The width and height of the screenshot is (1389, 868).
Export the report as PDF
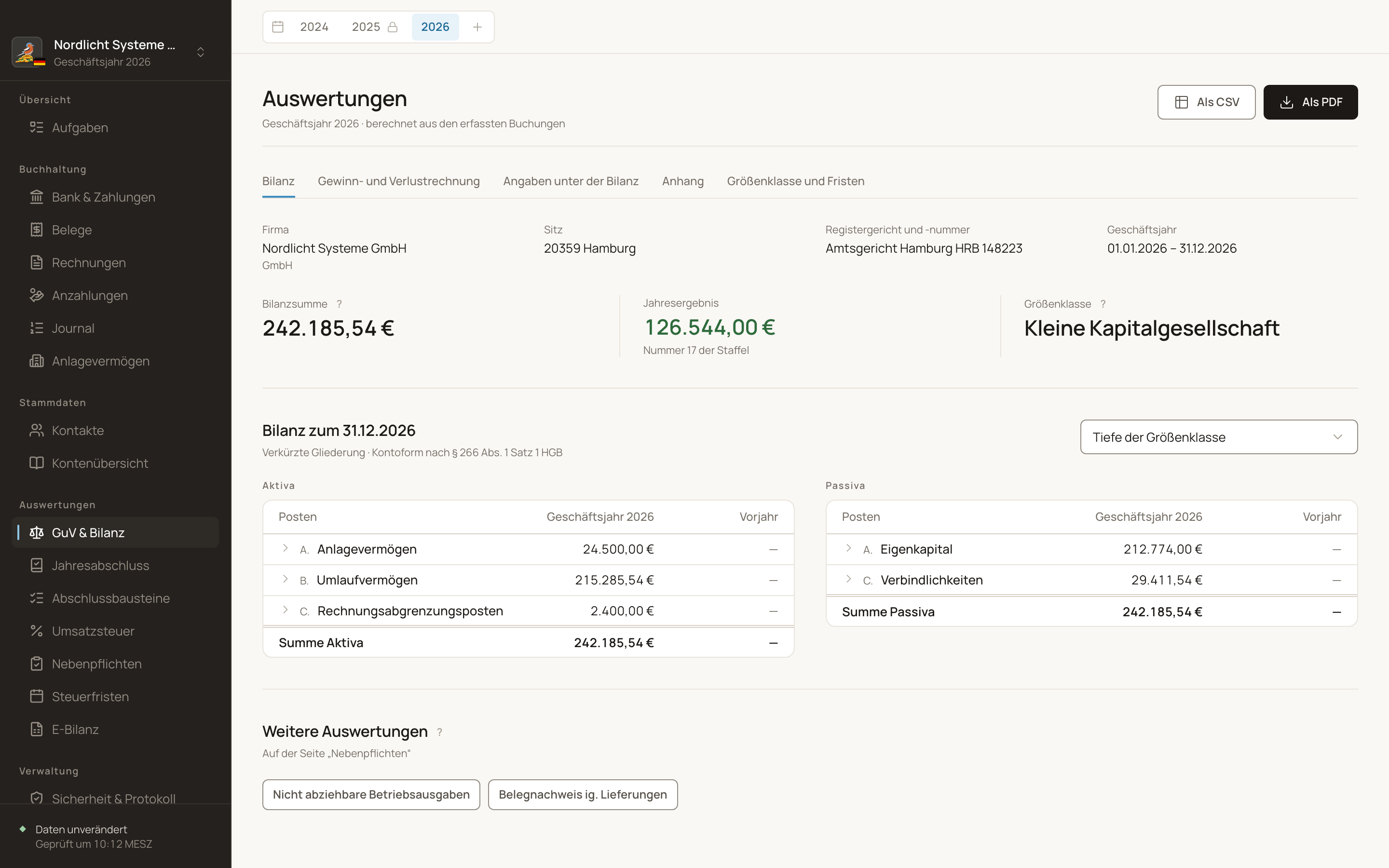pyautogui.click(x=1310, y=102)
